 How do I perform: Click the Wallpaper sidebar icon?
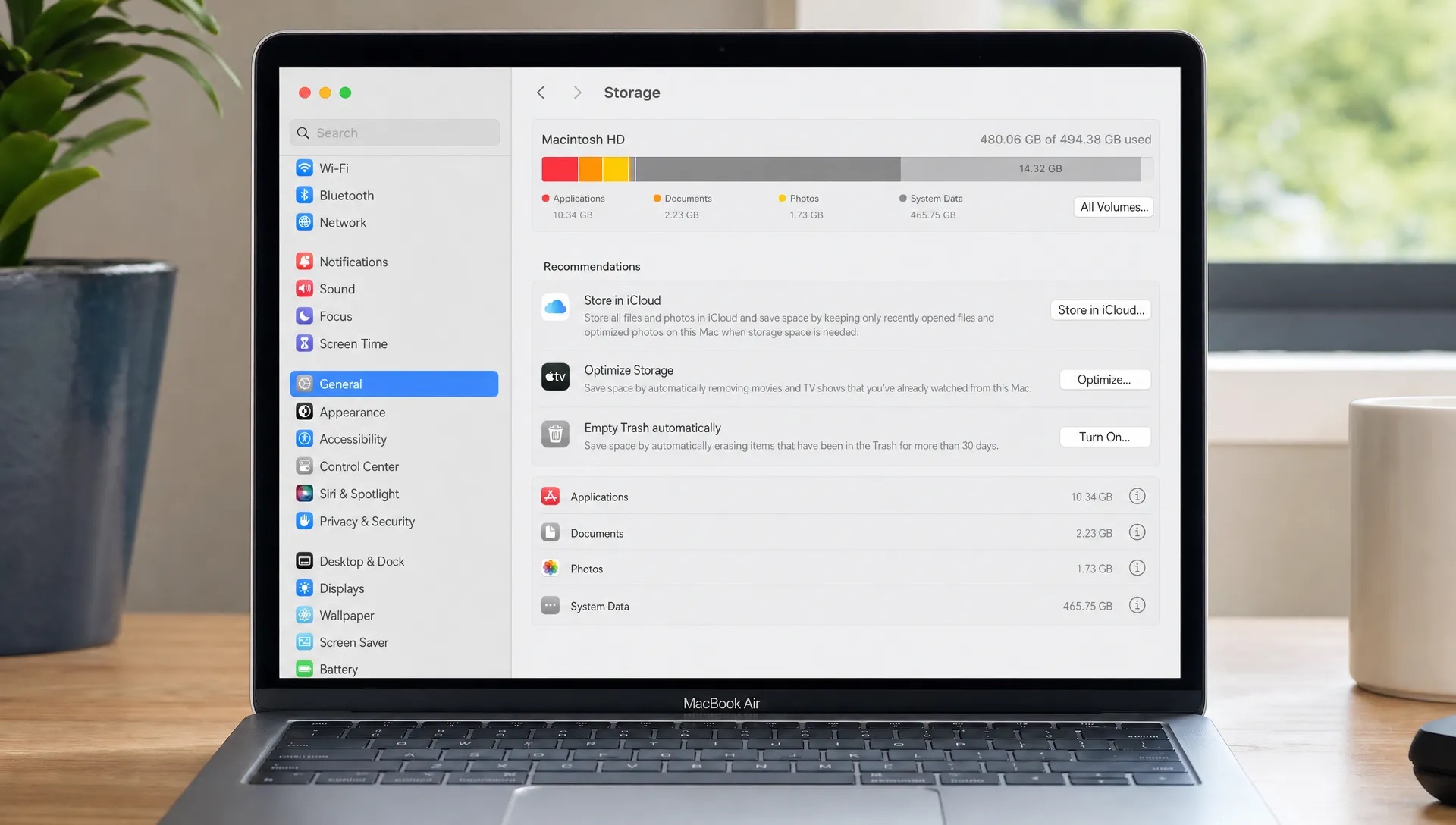pyautogui.click(x=304, y=615)
